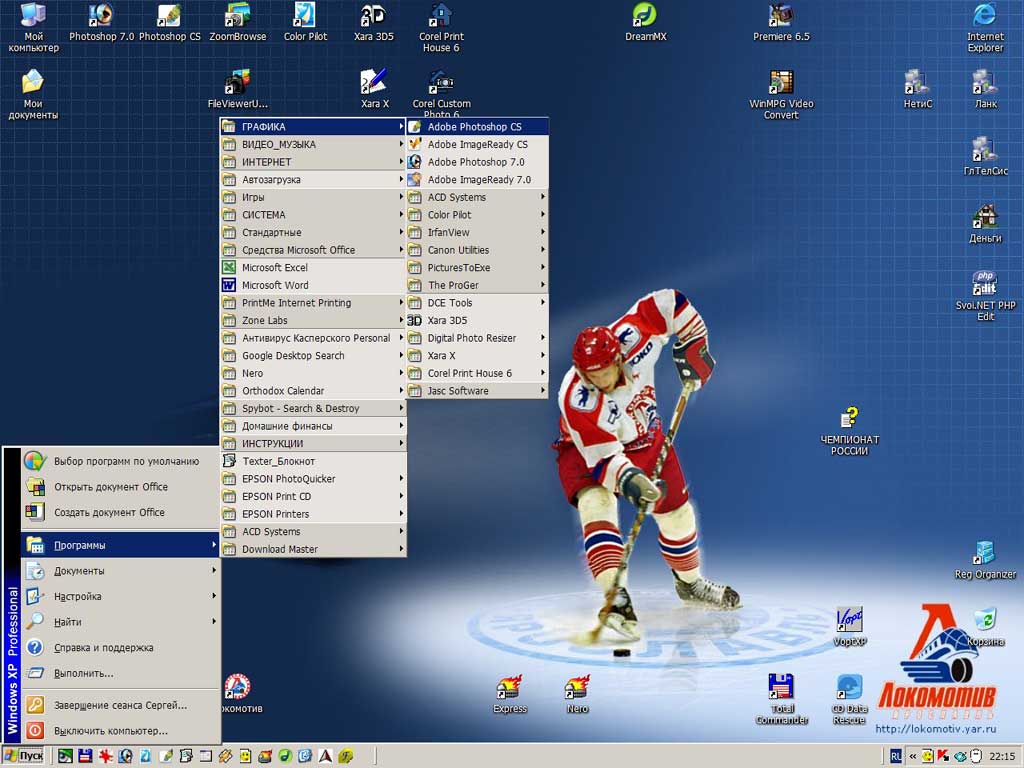Open Nero desktop shortcut icon

click(x=577, y=694)
